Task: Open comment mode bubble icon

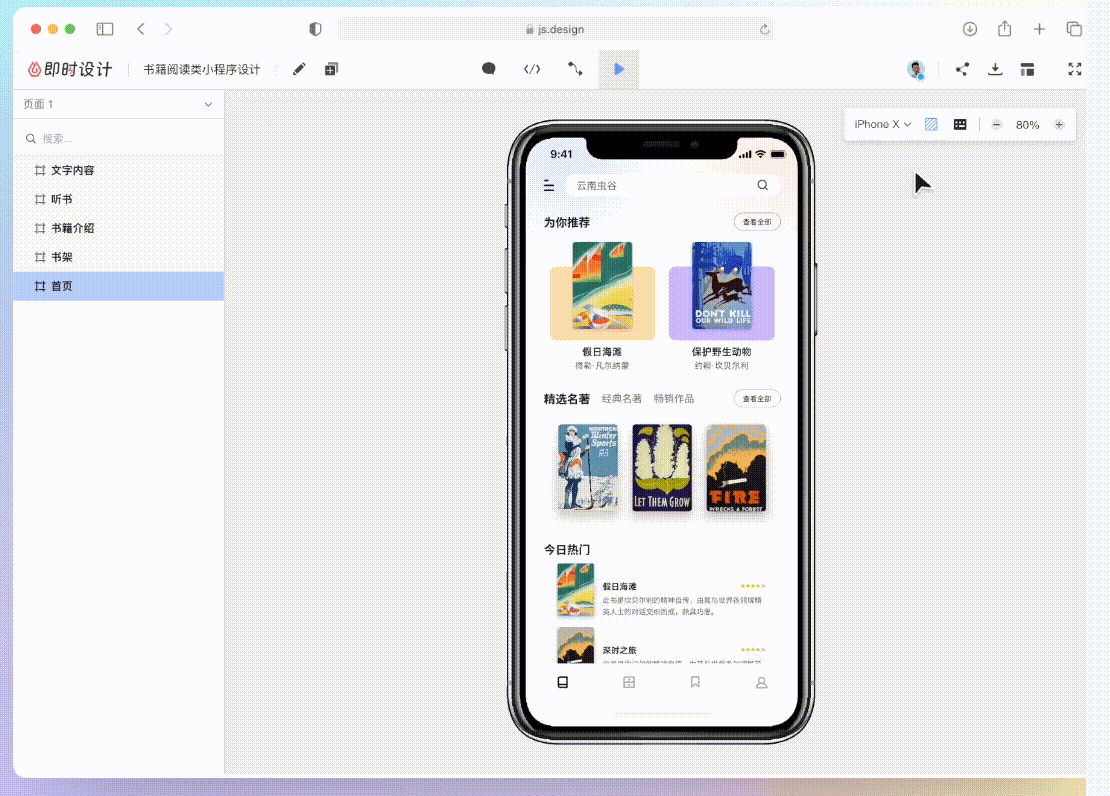Action: 488,69
